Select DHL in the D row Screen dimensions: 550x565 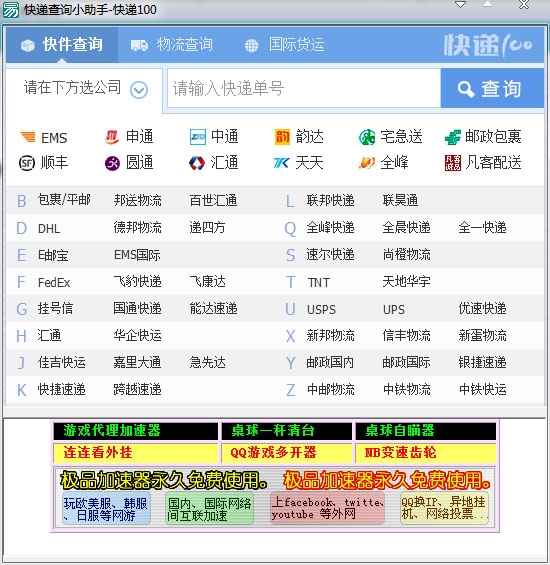click(49, 228)
